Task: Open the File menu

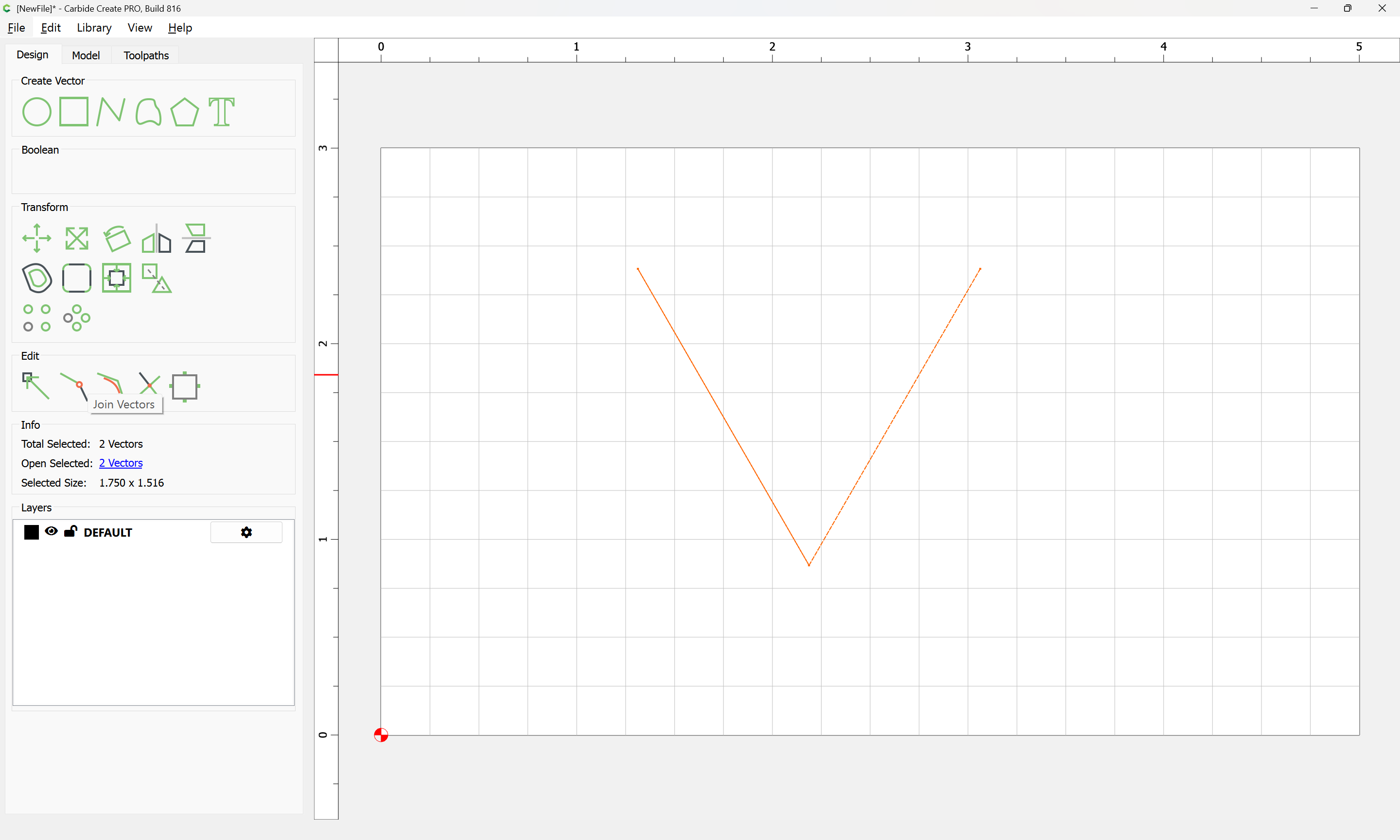Action: [16, 28]
